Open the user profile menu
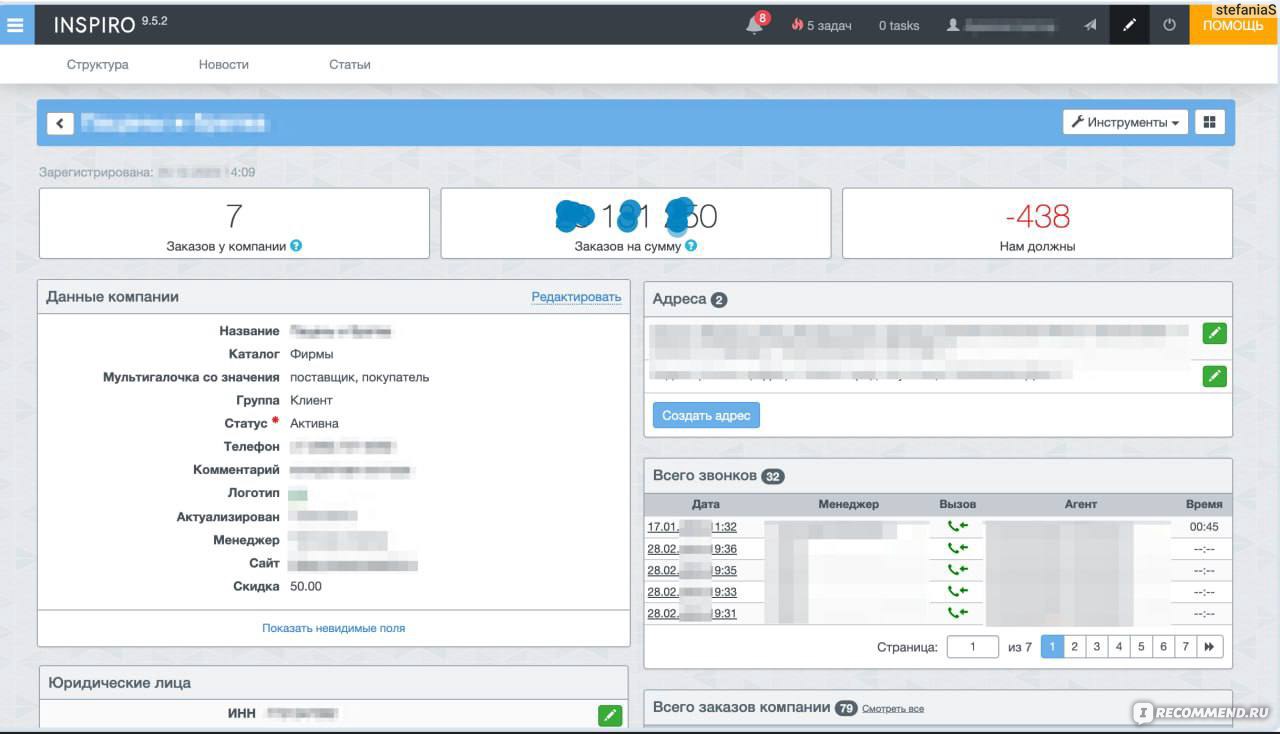 [x=1001, y=25]
